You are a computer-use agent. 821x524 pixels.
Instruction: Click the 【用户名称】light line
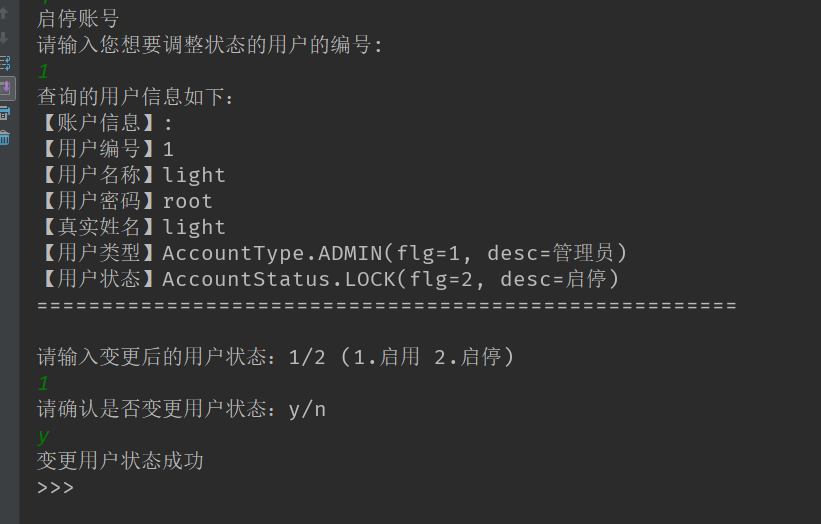pyautogui.click(x=131, y=175)
